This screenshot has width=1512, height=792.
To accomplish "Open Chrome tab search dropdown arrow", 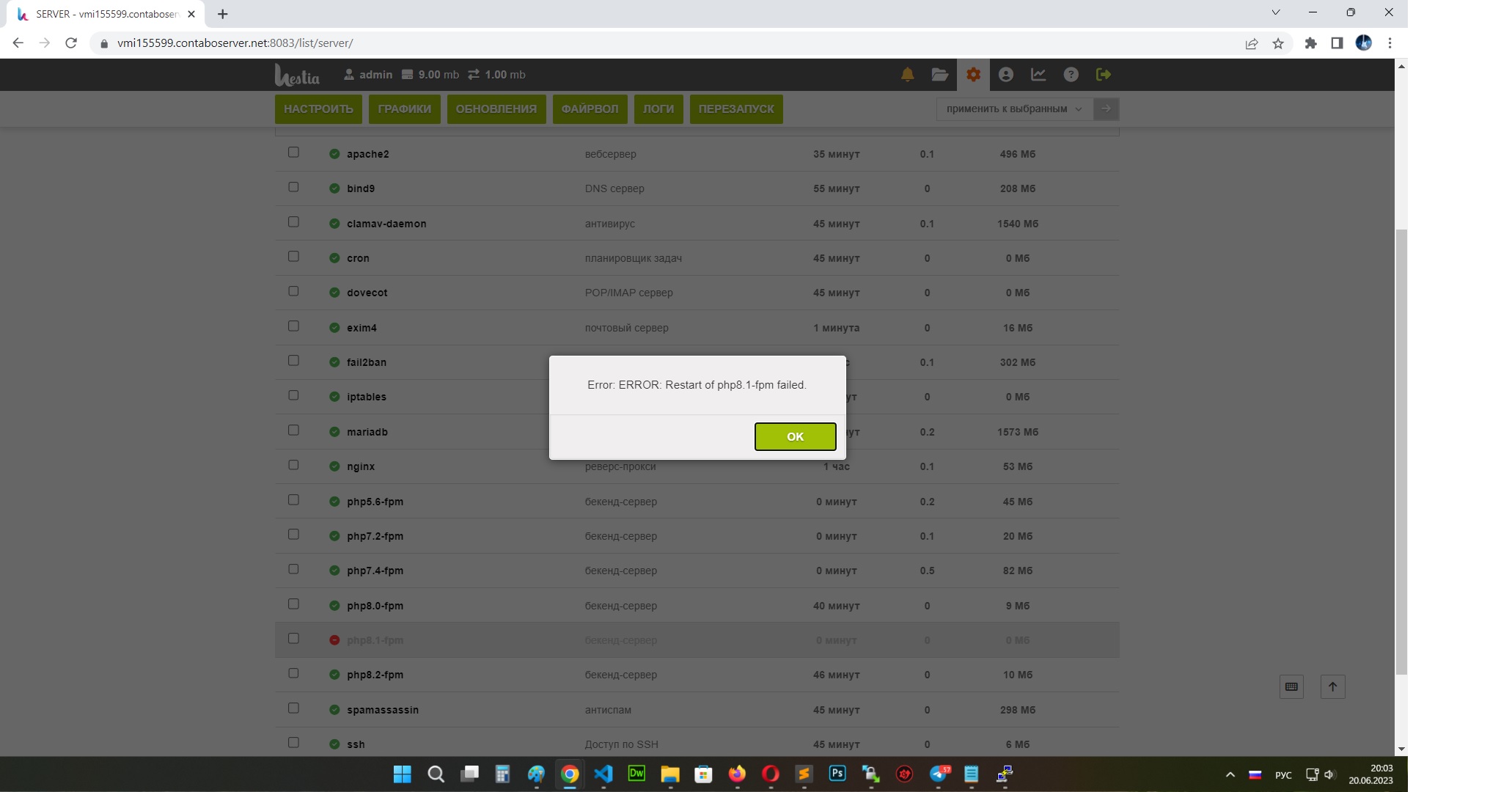I will (1275, 12).
